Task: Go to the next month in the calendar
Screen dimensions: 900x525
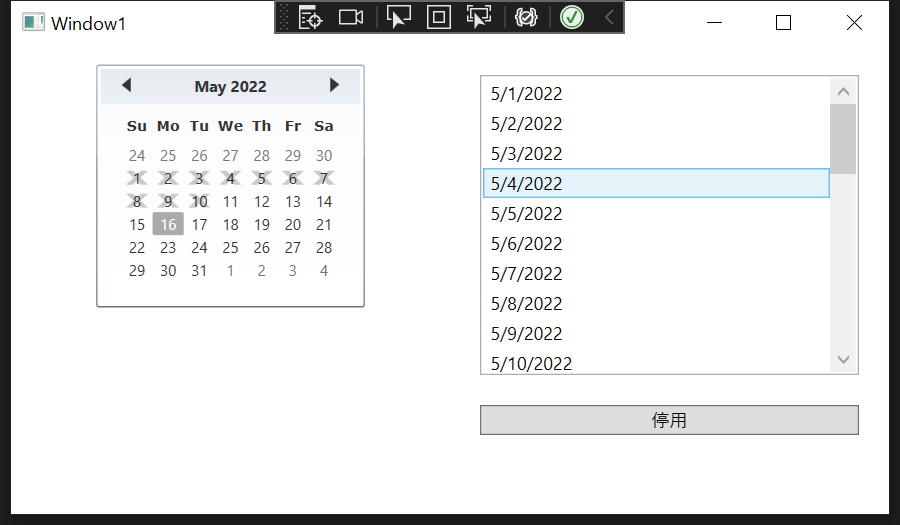Action: pos(334,85)
